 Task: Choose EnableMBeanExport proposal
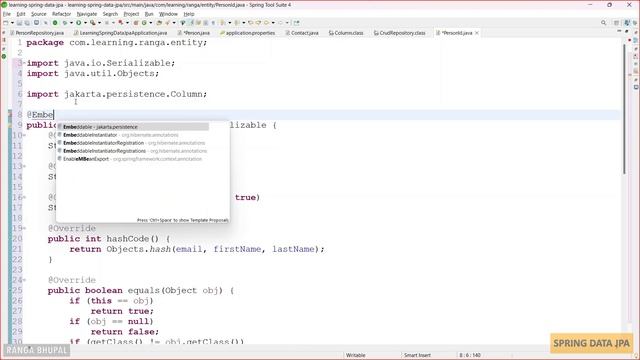(x=133, y=159)
